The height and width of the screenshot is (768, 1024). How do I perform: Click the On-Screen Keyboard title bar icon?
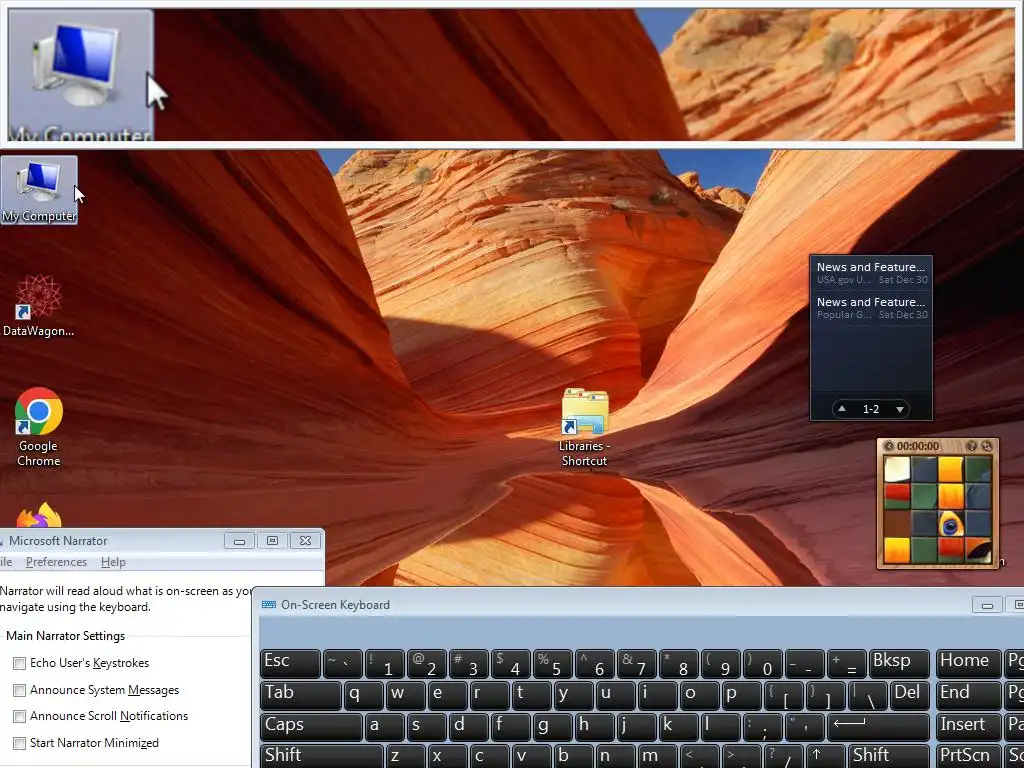(x=268, y=605)
